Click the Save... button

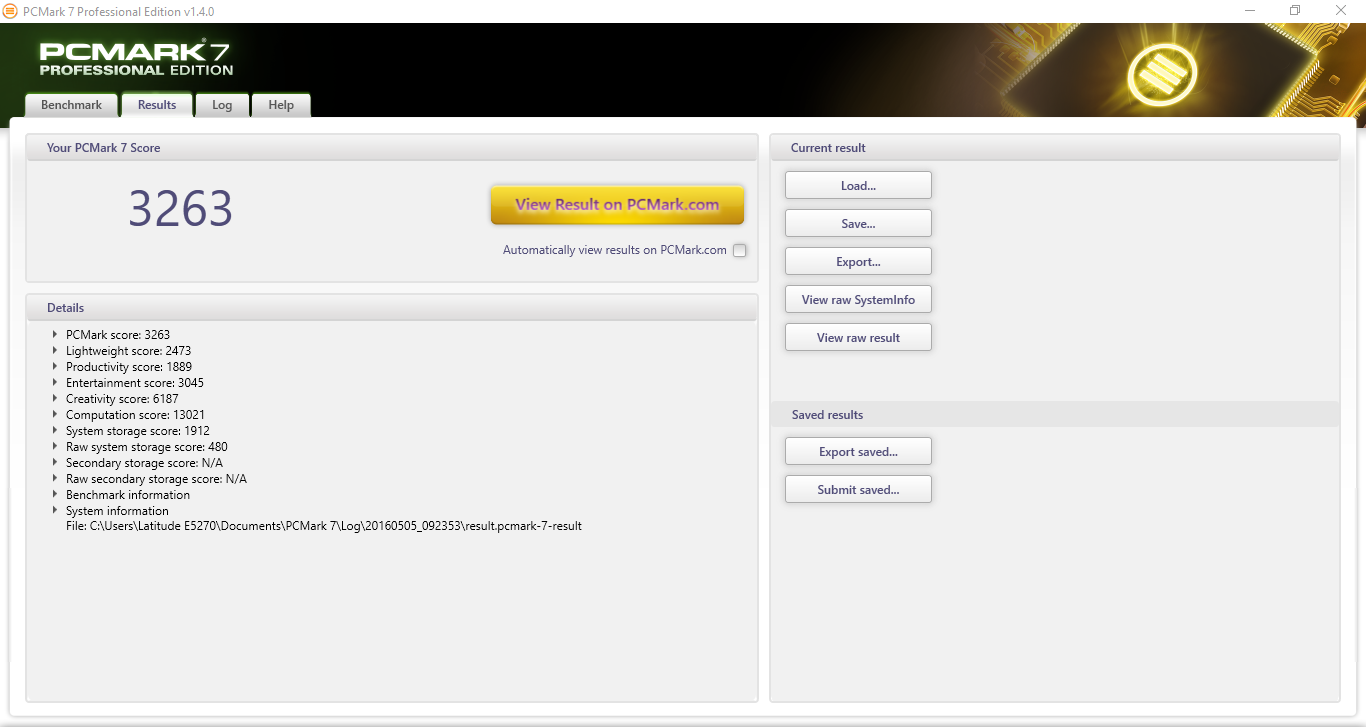[858, 223]
